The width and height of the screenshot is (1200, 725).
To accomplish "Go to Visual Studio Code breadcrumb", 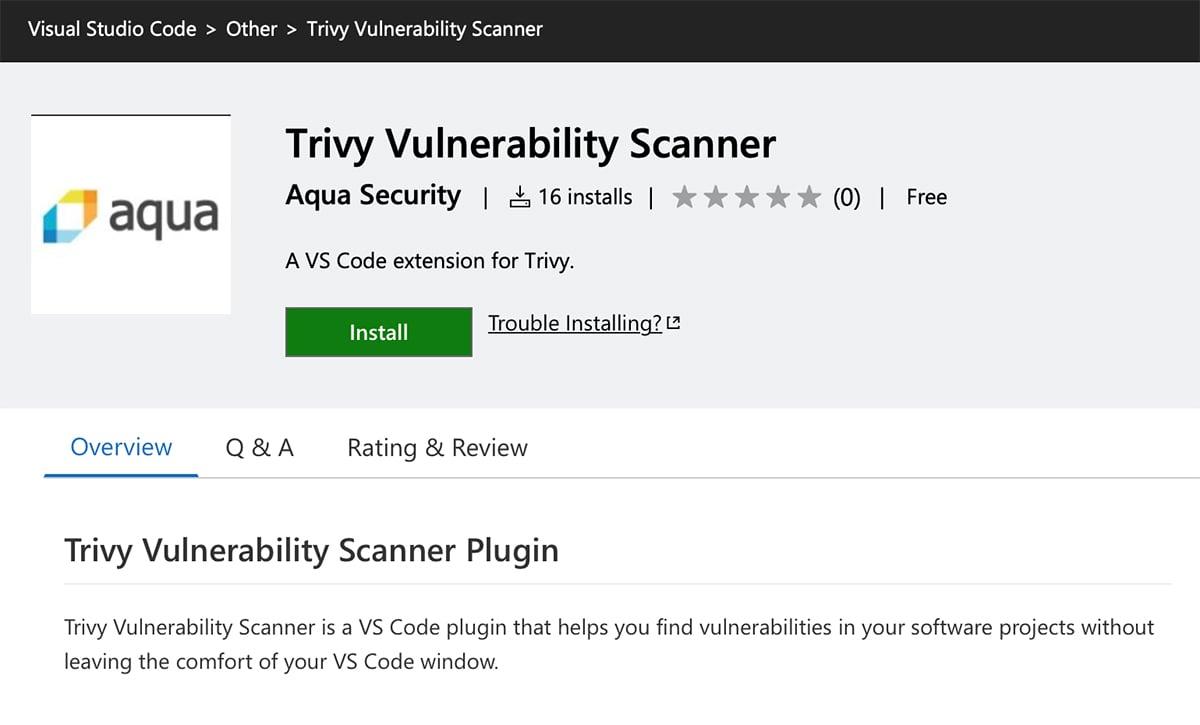I will tap(112, 29).
